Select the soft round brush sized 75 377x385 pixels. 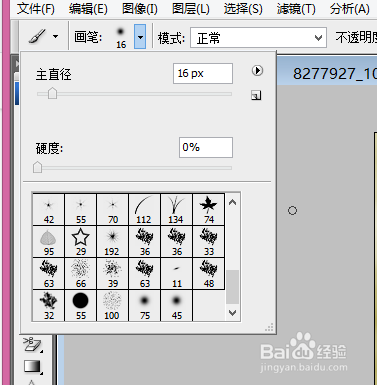pyautogui.click(x=145, y=306)
